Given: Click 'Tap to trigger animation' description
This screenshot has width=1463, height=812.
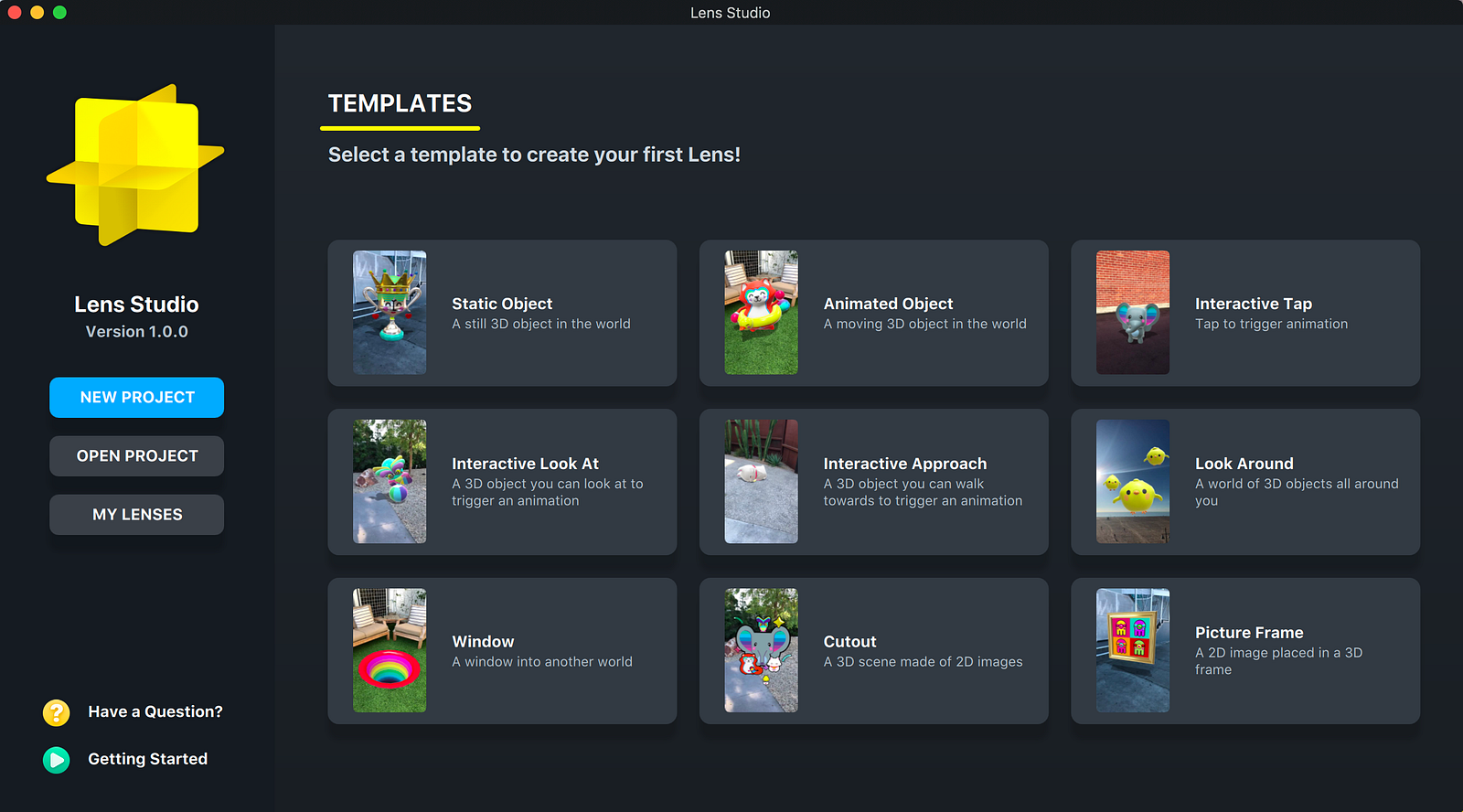Looking at the screenshot, I should (1271, 324).
